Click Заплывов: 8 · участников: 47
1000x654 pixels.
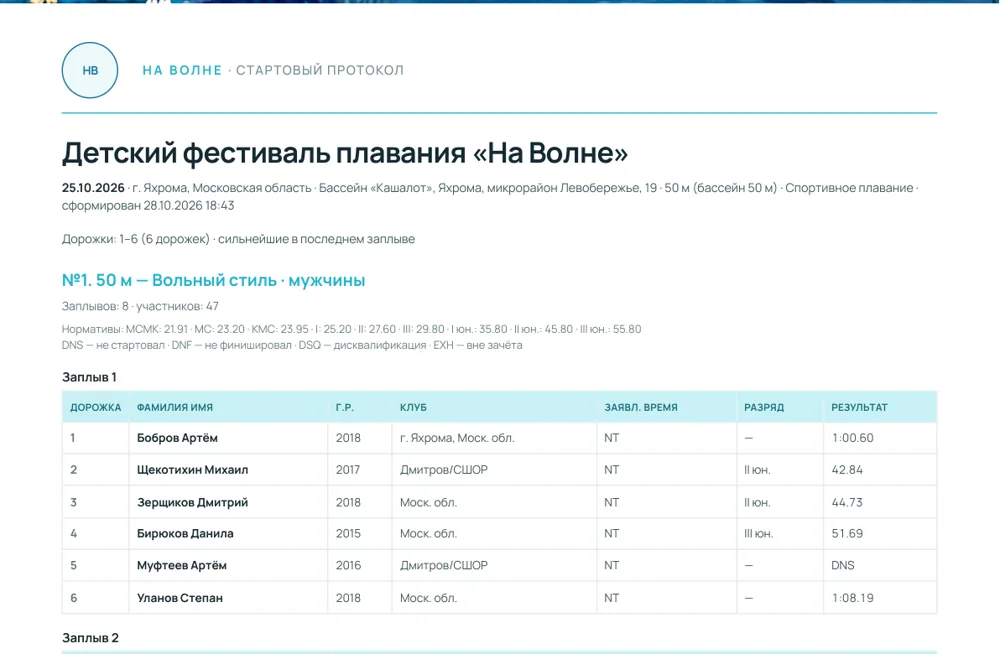pyautogui.click(x=140, y=306)
